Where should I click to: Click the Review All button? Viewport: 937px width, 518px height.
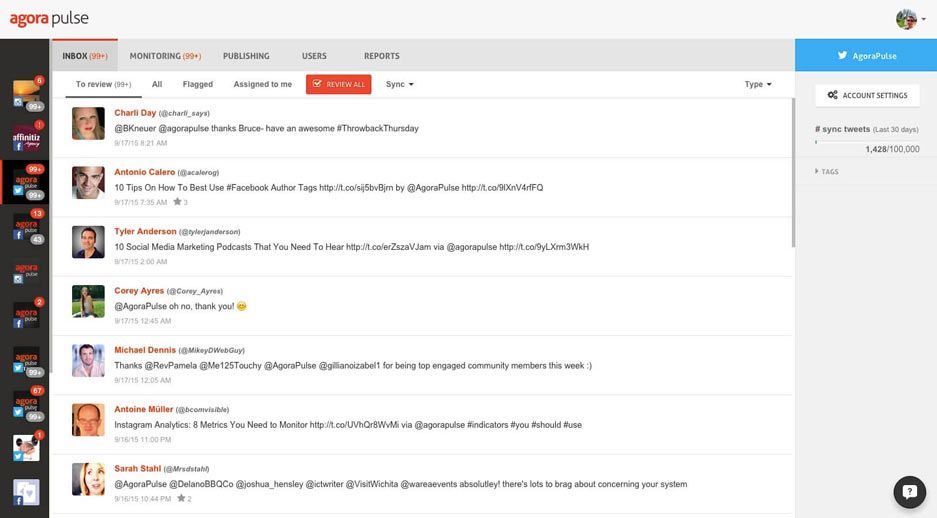pos(338,84)
